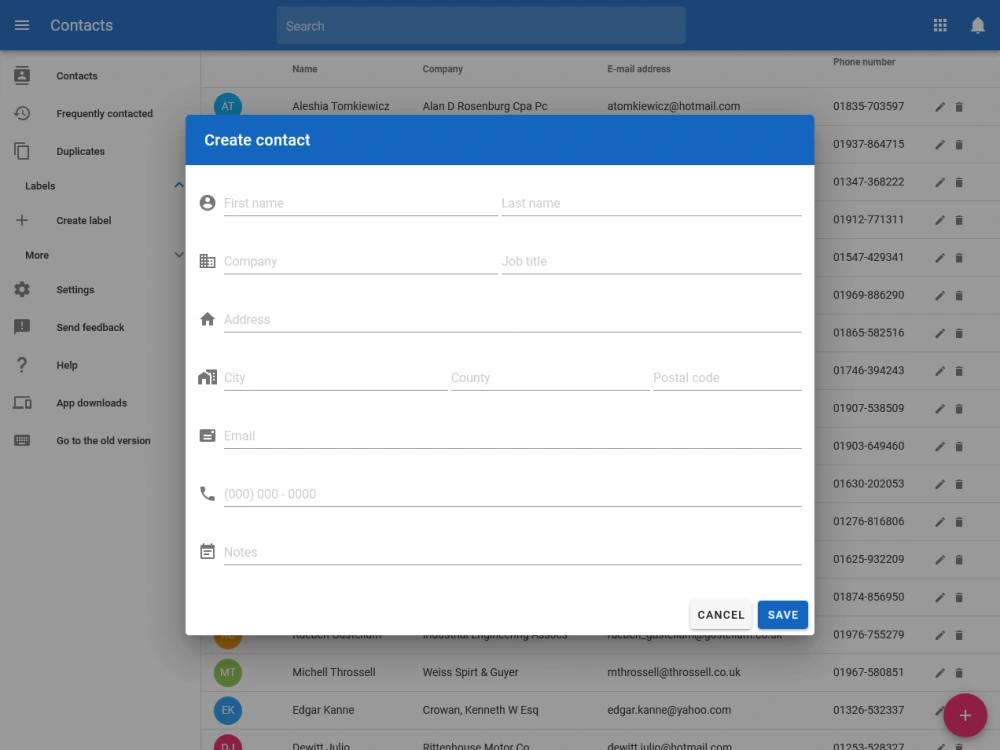Expand the More section chevron
The height and width of the screenshot is (750, 1000).
point(179,255)
